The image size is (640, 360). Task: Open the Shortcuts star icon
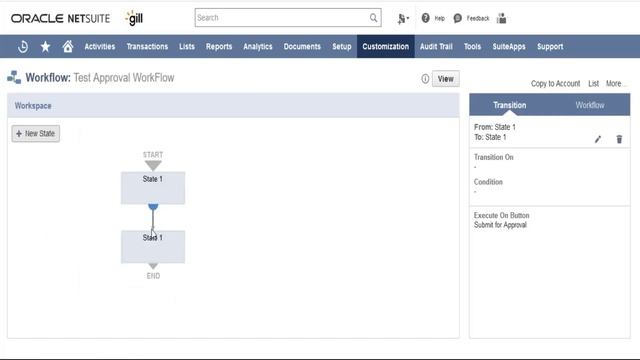[x=45, y=47]
